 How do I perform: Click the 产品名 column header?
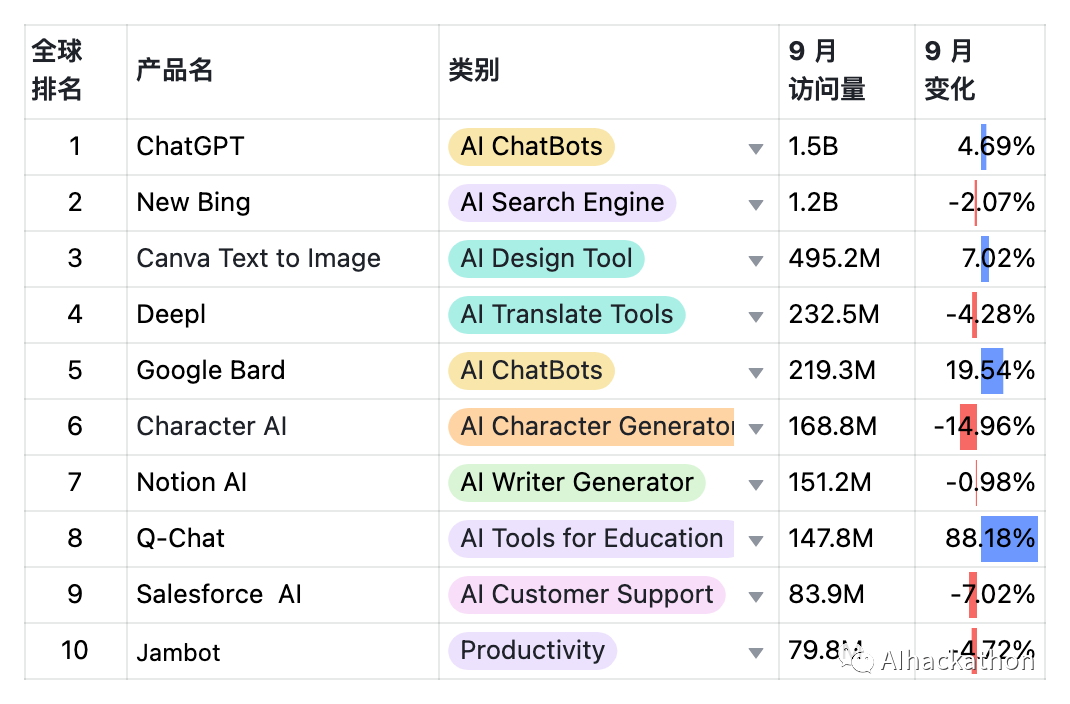click(175, 71)
